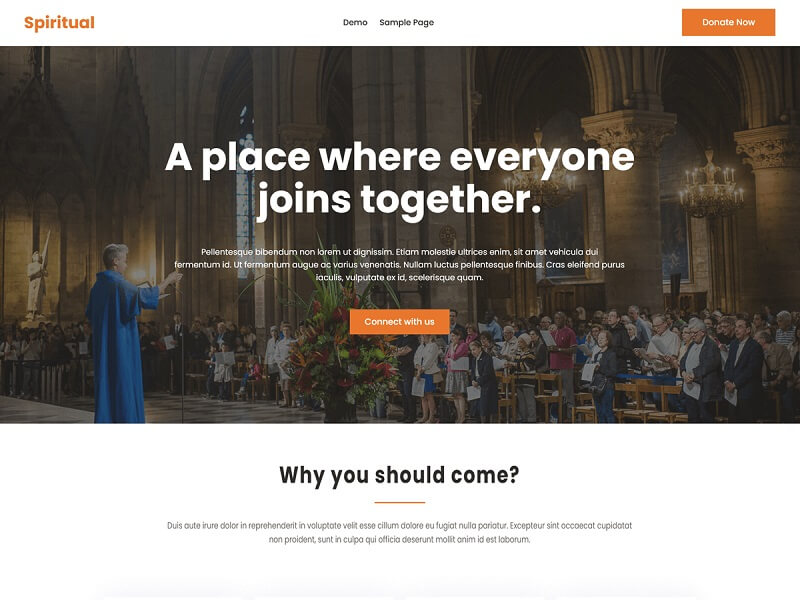
Task: Click the Connect with us button
Action: pyautogui.click(x=399, y=321)
